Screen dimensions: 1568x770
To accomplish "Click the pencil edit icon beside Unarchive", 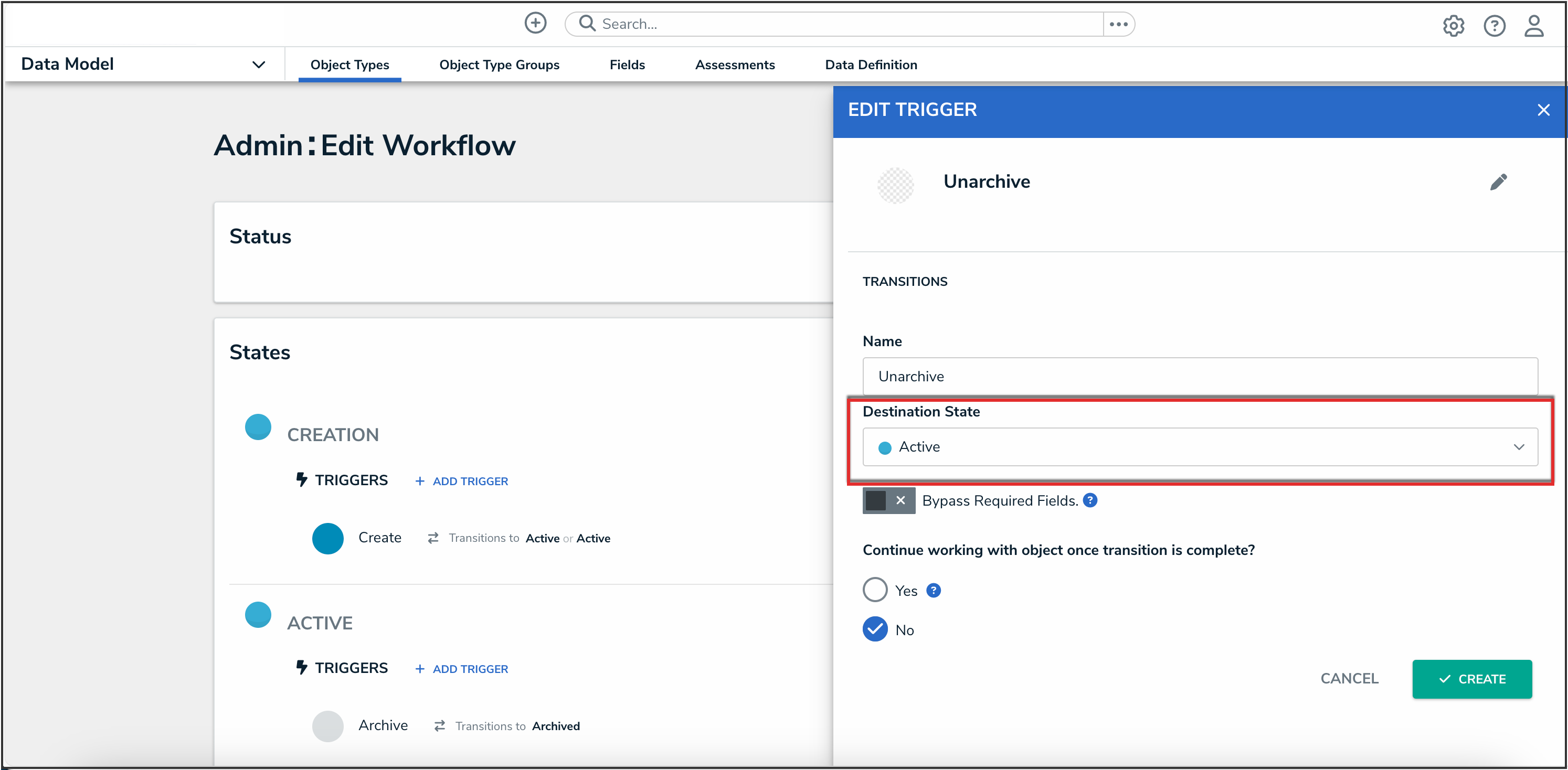I will 1498,182.
